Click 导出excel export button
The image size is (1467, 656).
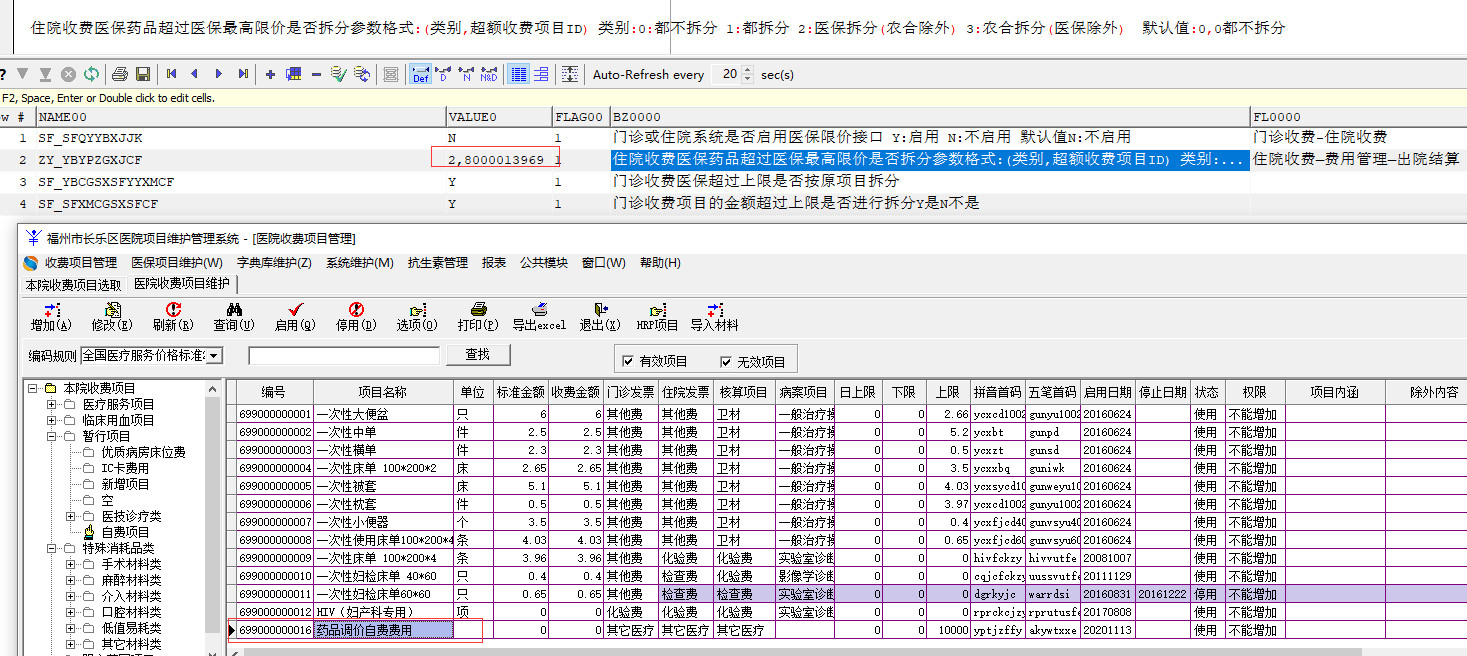click(539, 317)
